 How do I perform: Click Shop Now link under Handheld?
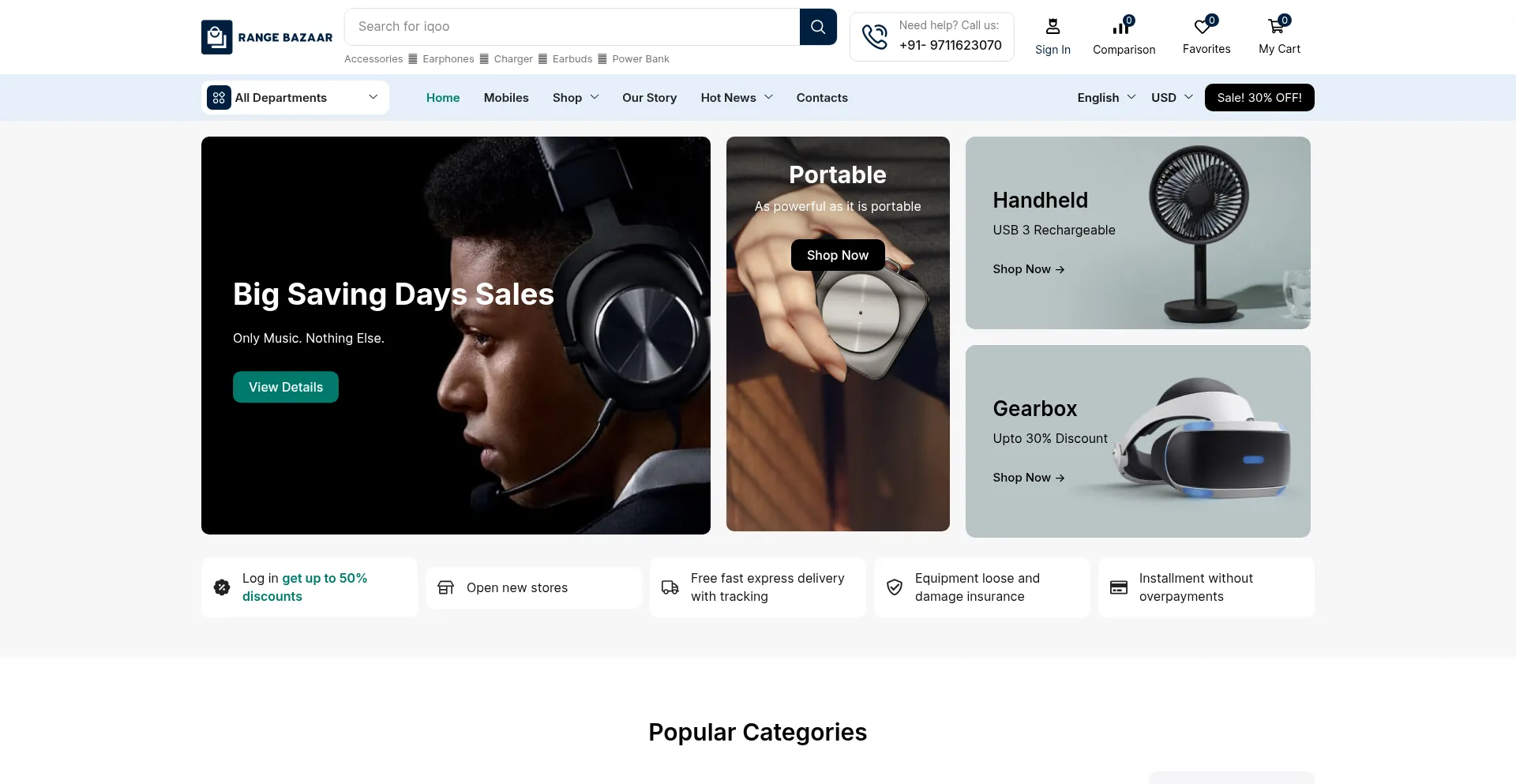pos(1028,269)
